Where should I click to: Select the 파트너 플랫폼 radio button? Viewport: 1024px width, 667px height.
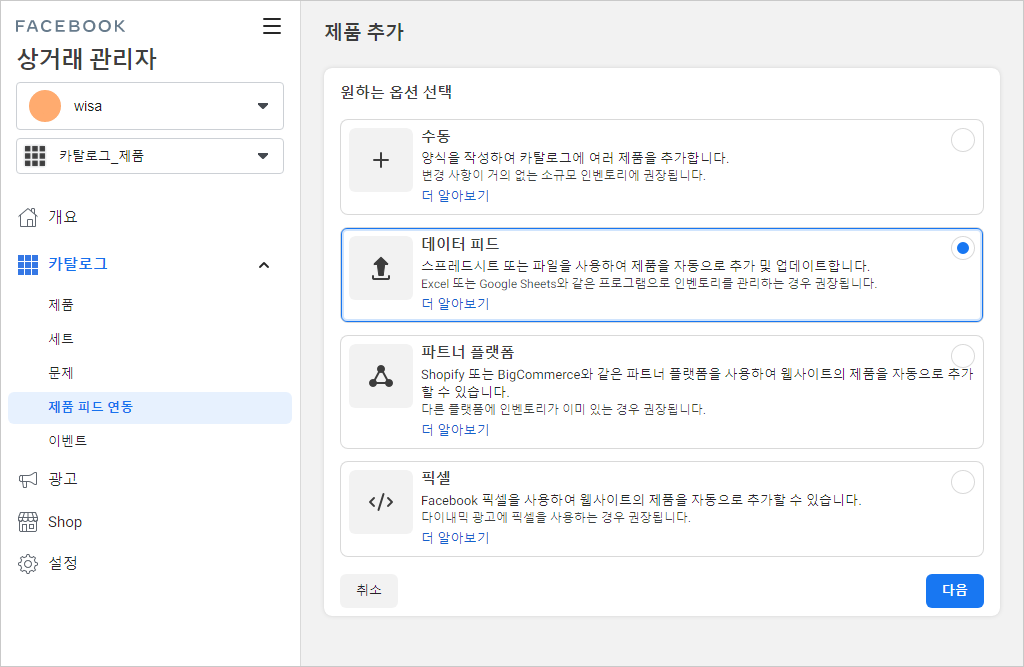point(963,356)
